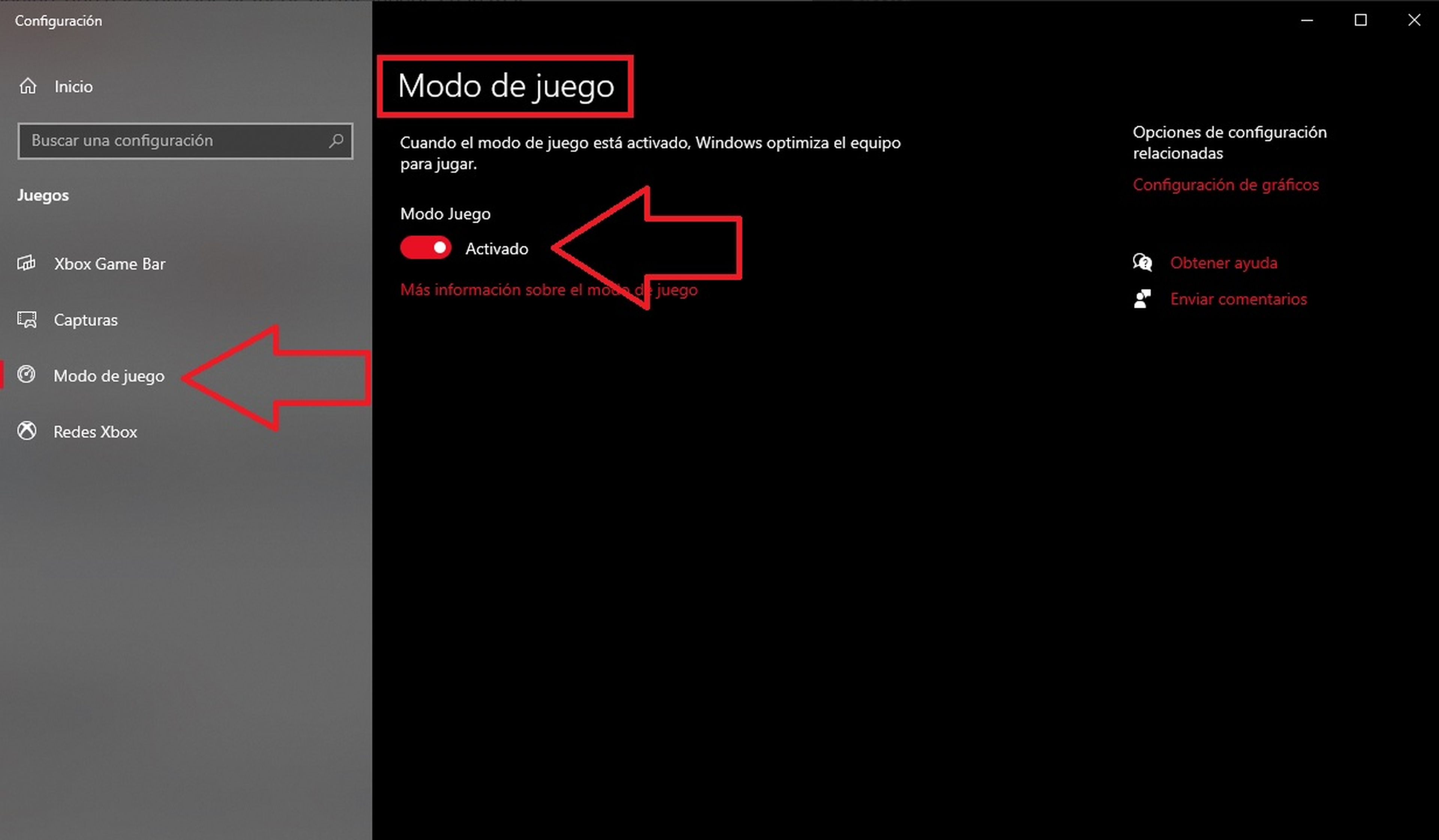
Task: Click the Capturas sidebar icon
Action: click(x=27, y=319)
